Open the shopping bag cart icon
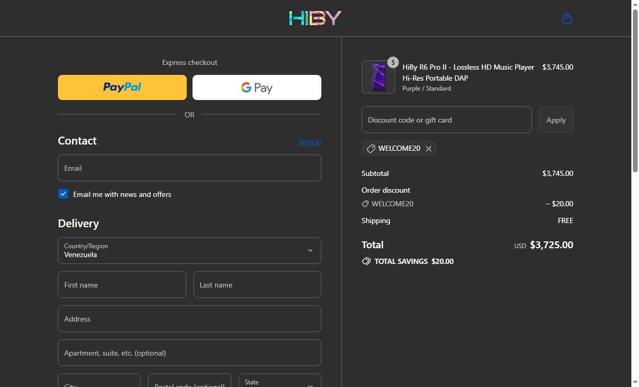Viewport: 639px width, 387px height. click(566, 18)
